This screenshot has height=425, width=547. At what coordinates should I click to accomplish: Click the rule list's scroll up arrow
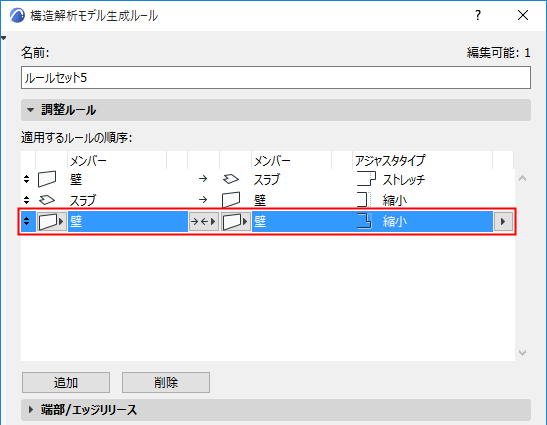pos(522,179)
